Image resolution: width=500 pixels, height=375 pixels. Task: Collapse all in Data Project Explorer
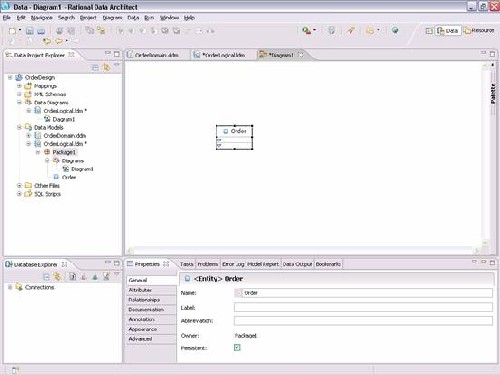click(x=95, y=68)
